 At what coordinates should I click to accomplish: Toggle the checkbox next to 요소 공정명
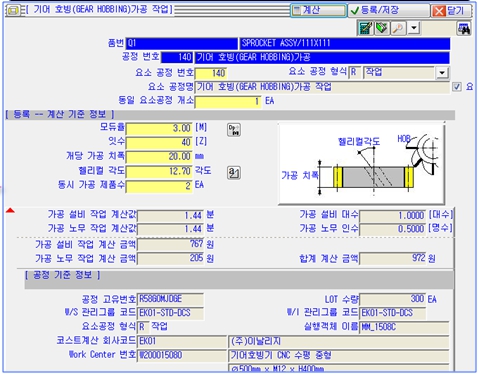tap(457, 87)
